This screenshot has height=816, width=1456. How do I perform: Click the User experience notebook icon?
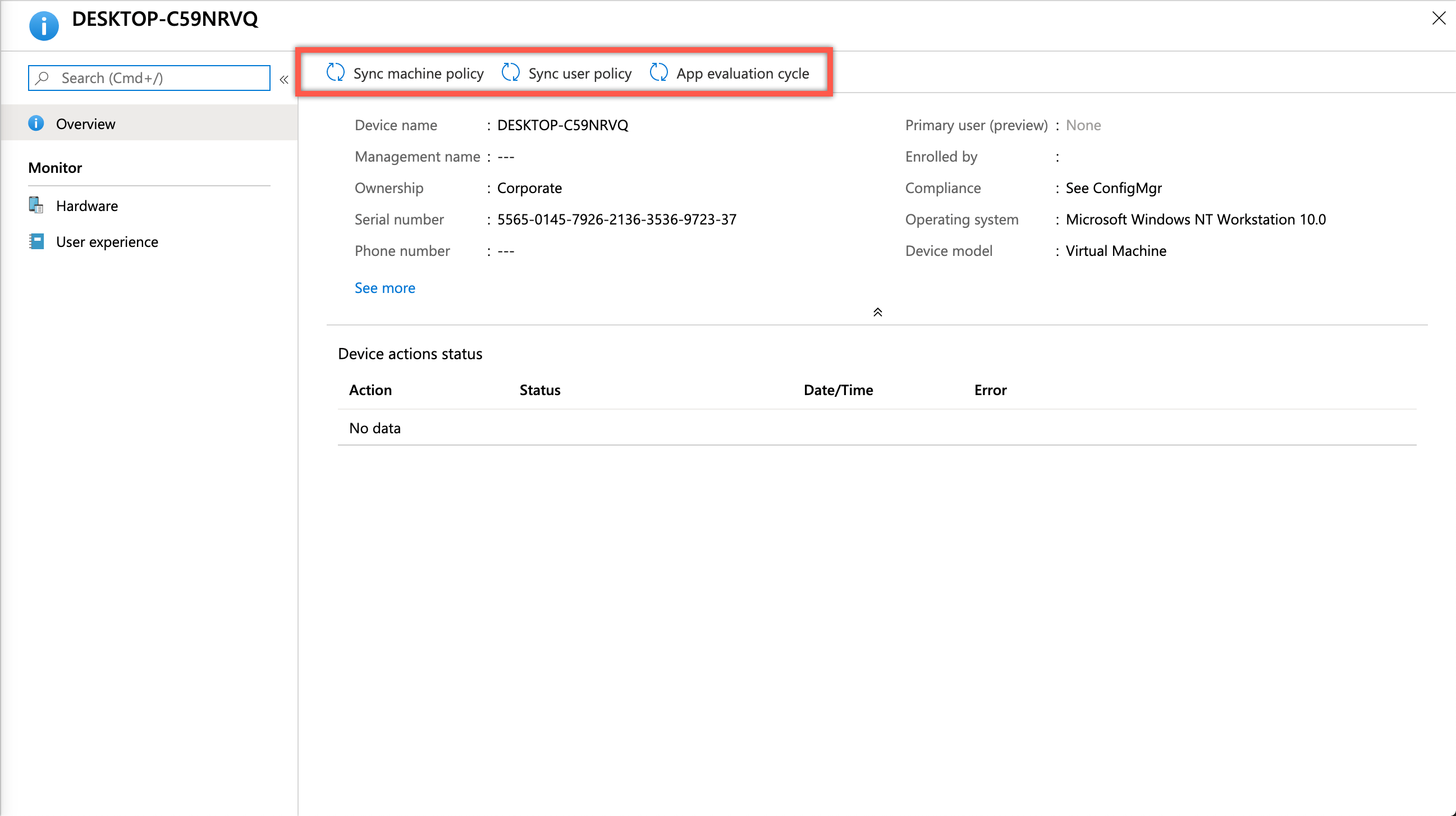point(35,241)
